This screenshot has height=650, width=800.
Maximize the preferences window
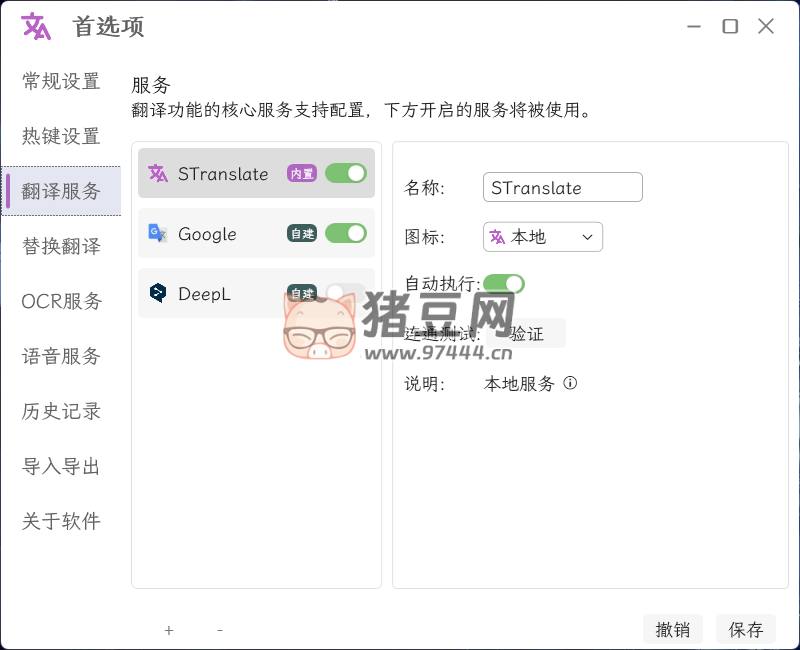730,27
